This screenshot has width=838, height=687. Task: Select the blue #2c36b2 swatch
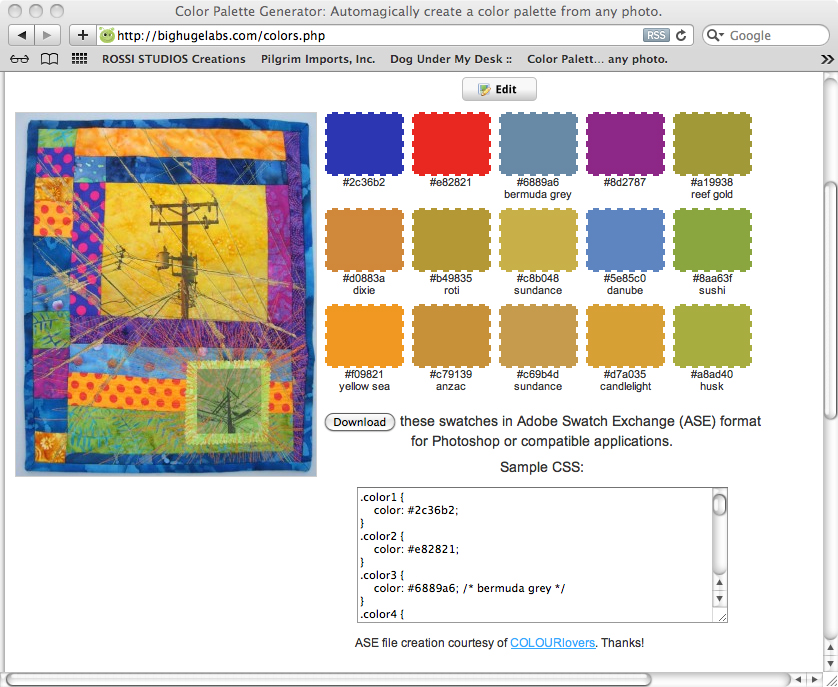(x=364, y=144)
